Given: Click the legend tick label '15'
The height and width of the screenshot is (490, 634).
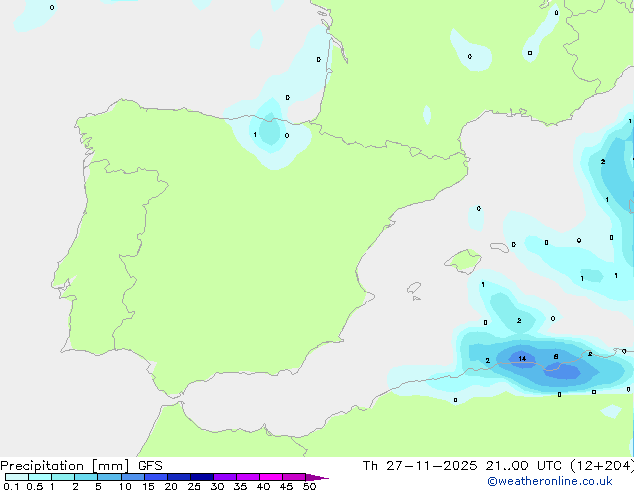Looking at the screenshot, I should pyautogui.click(x=148, y=486).
